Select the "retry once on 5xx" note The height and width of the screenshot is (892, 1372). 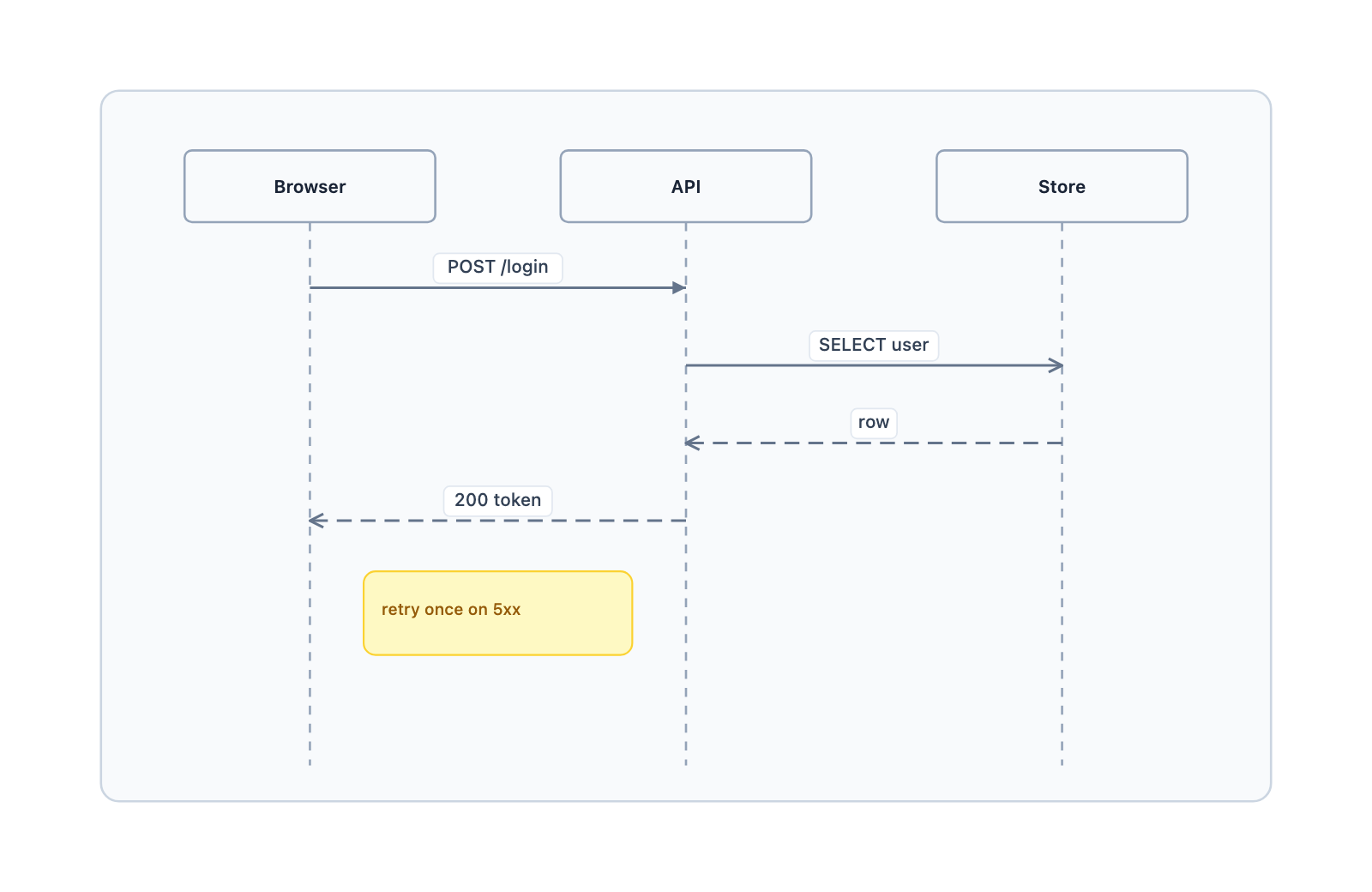pyautogui.click(x=497, y=613)
